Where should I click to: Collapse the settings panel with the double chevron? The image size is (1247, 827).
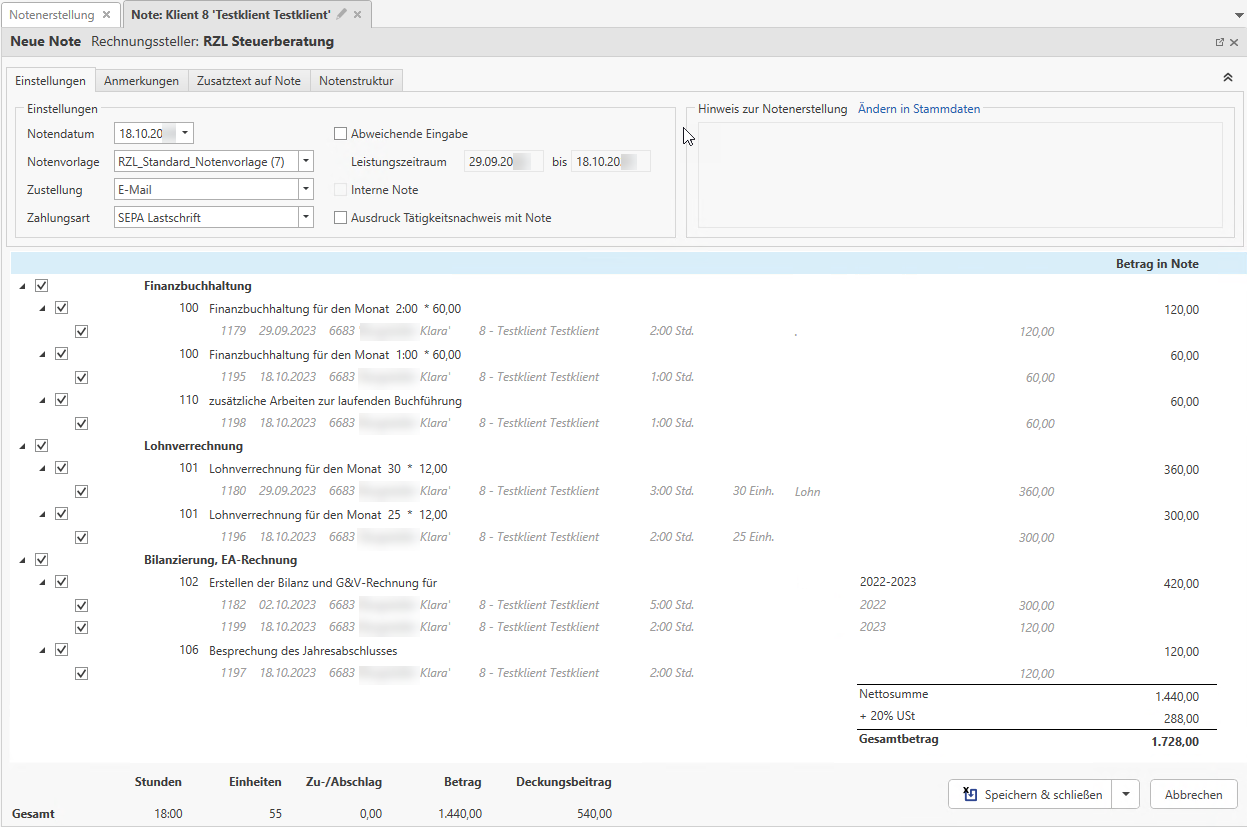(x=1227, y=77)
